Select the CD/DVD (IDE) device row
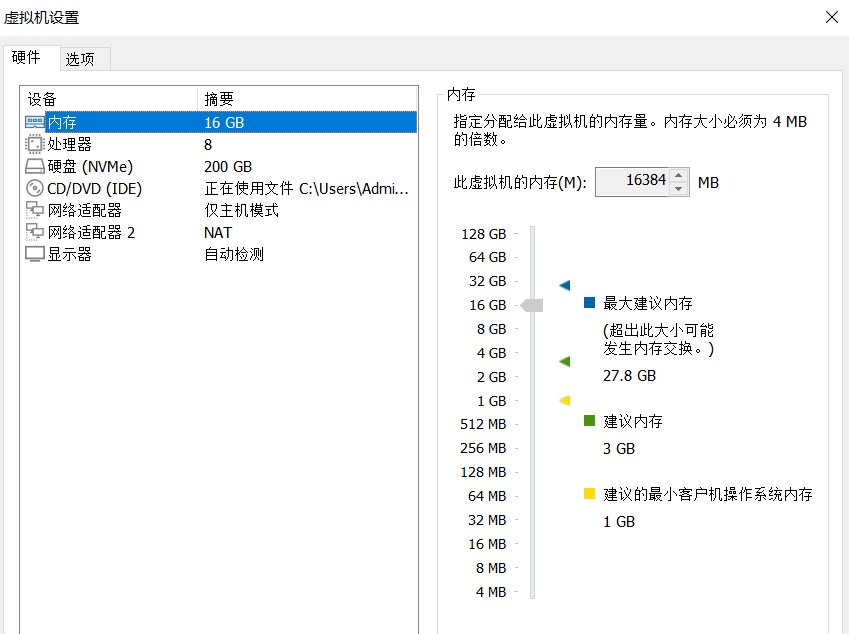Viewport: 849px width, 634px height. [x=221, y=188]
